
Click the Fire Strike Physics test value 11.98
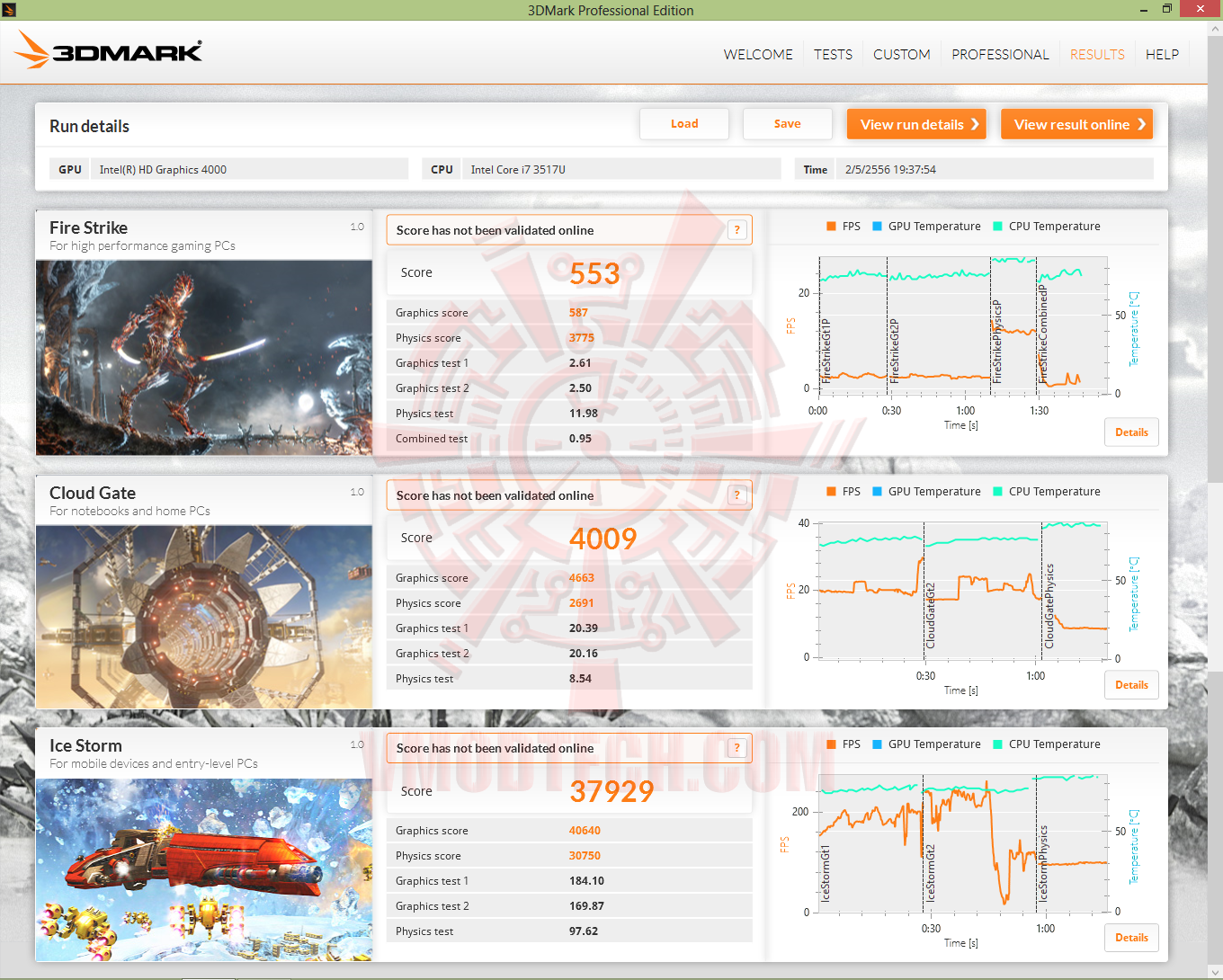point(584,414)
